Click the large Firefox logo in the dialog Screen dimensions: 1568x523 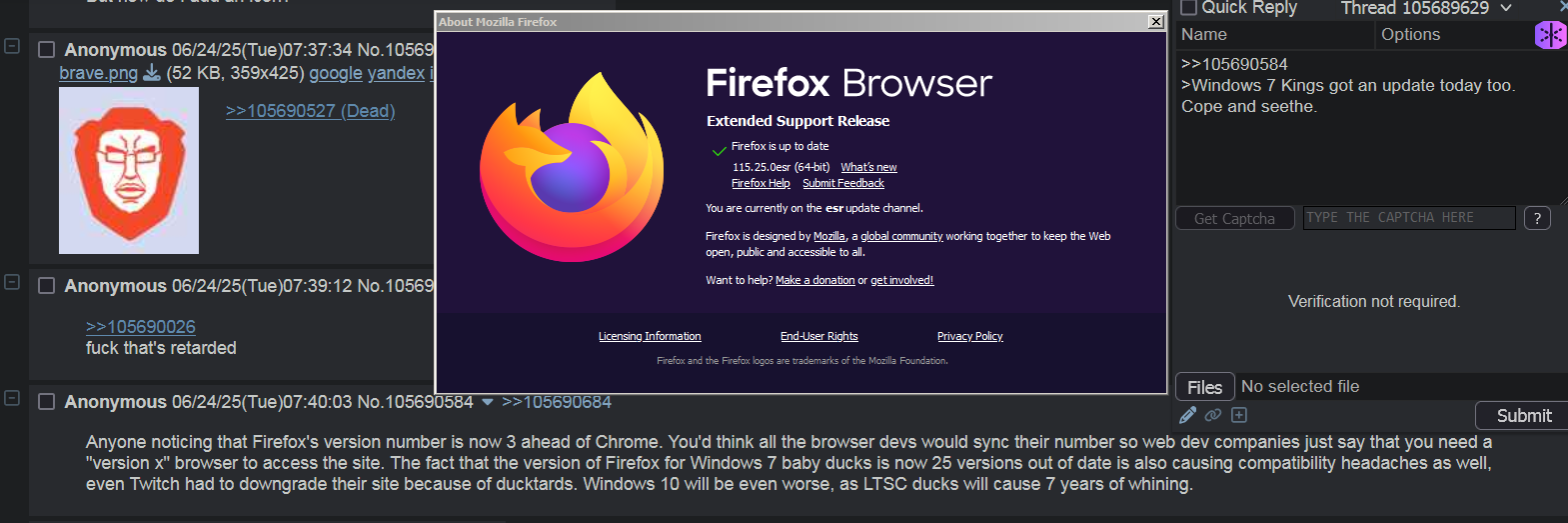(x=573, y=168)
